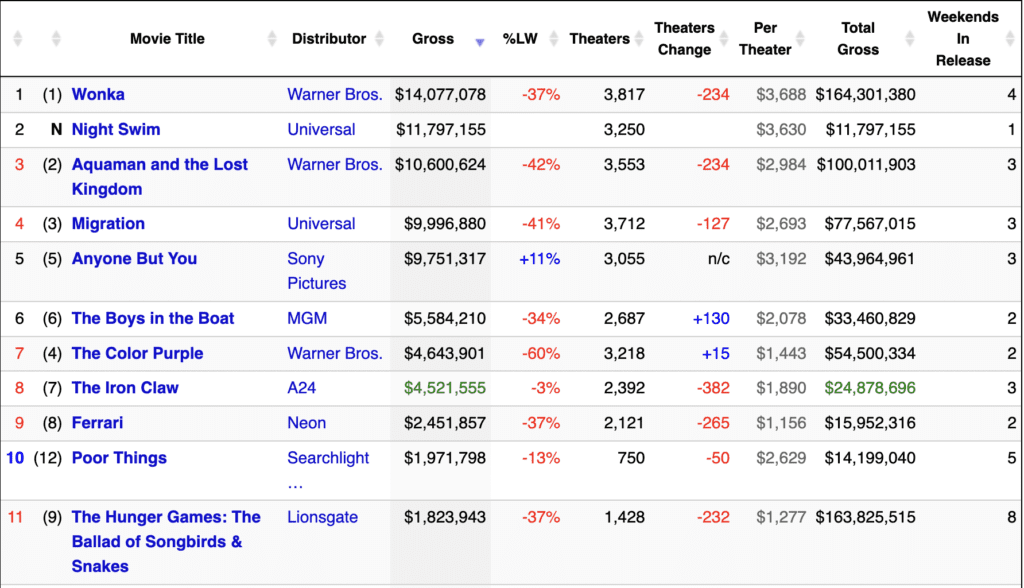Click the n/c theaters change cell

coord(719,259)
